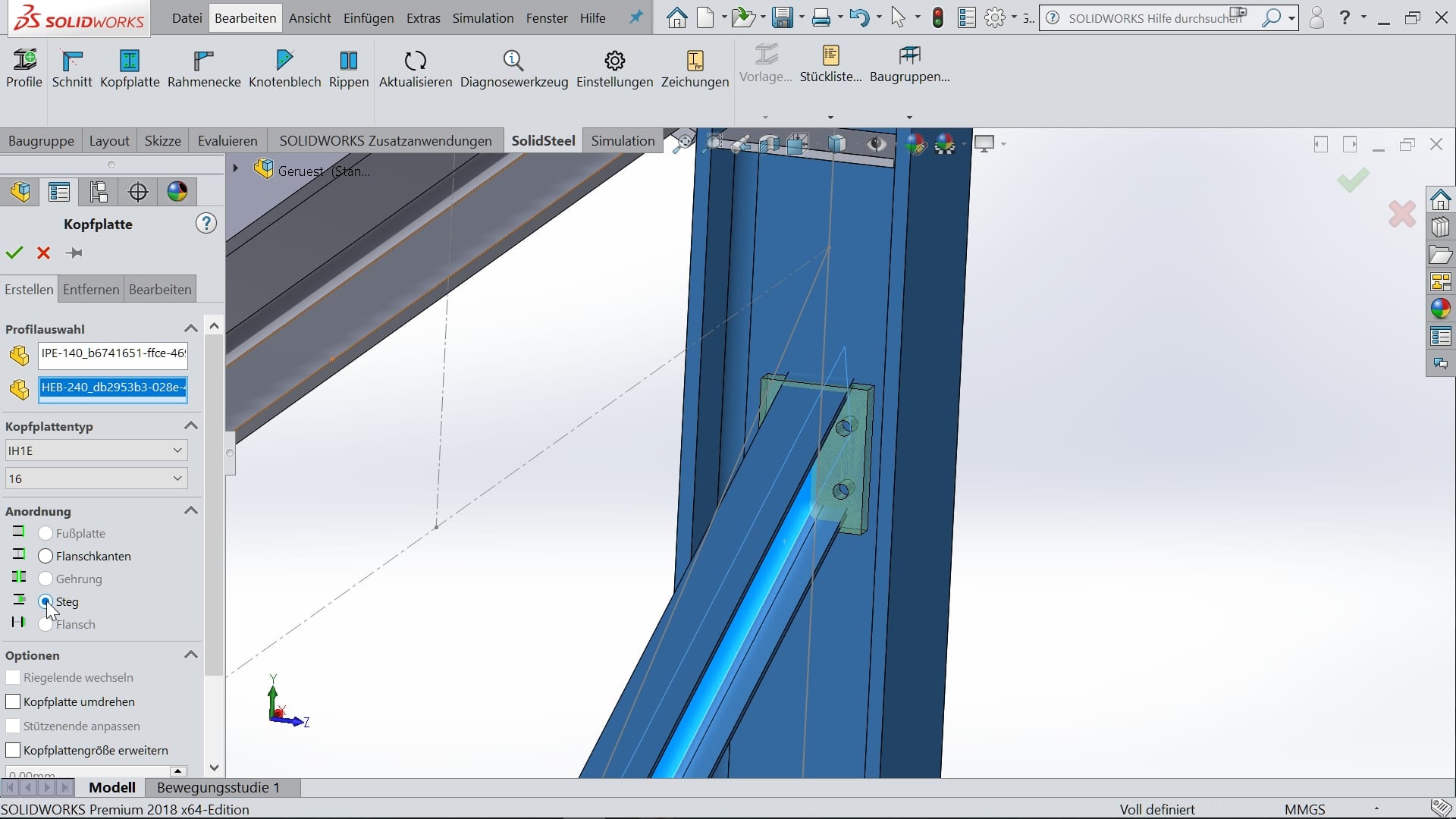Switch to the Skizze tab
Image resolution: width=1456 pixels, height=819 pixels.
[163, 141]
